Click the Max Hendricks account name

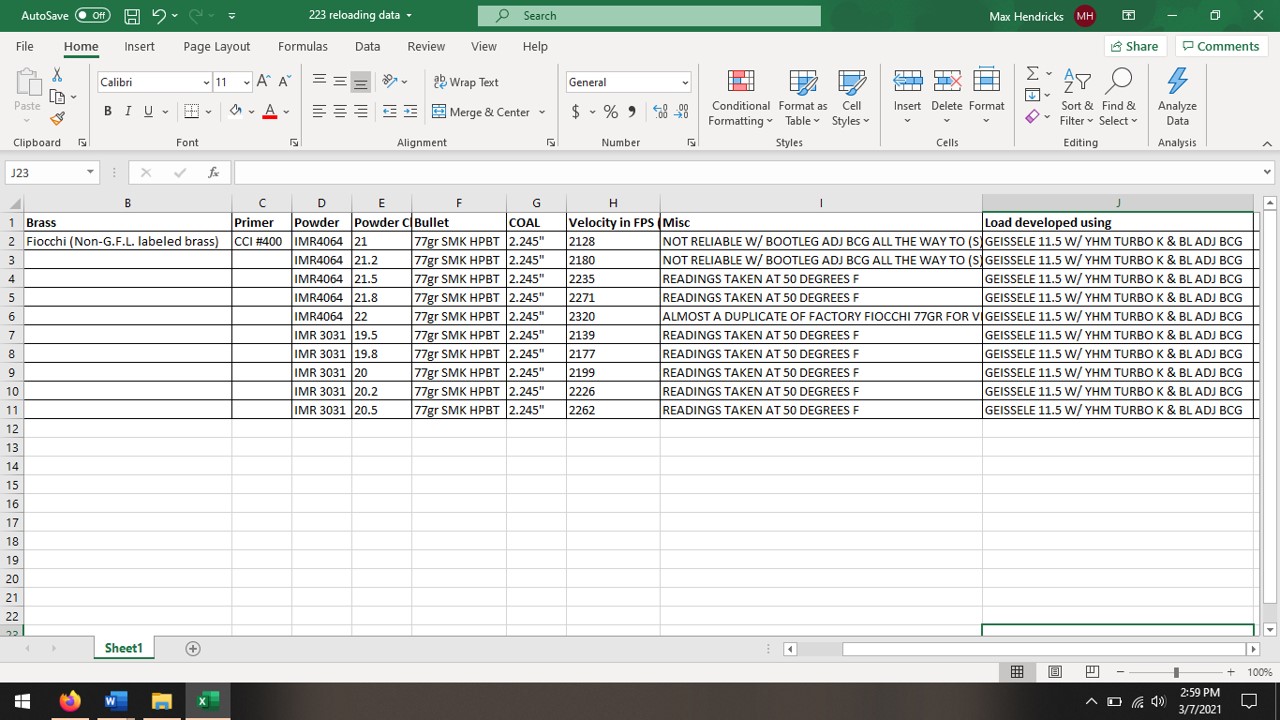(x=1026, y=16)
